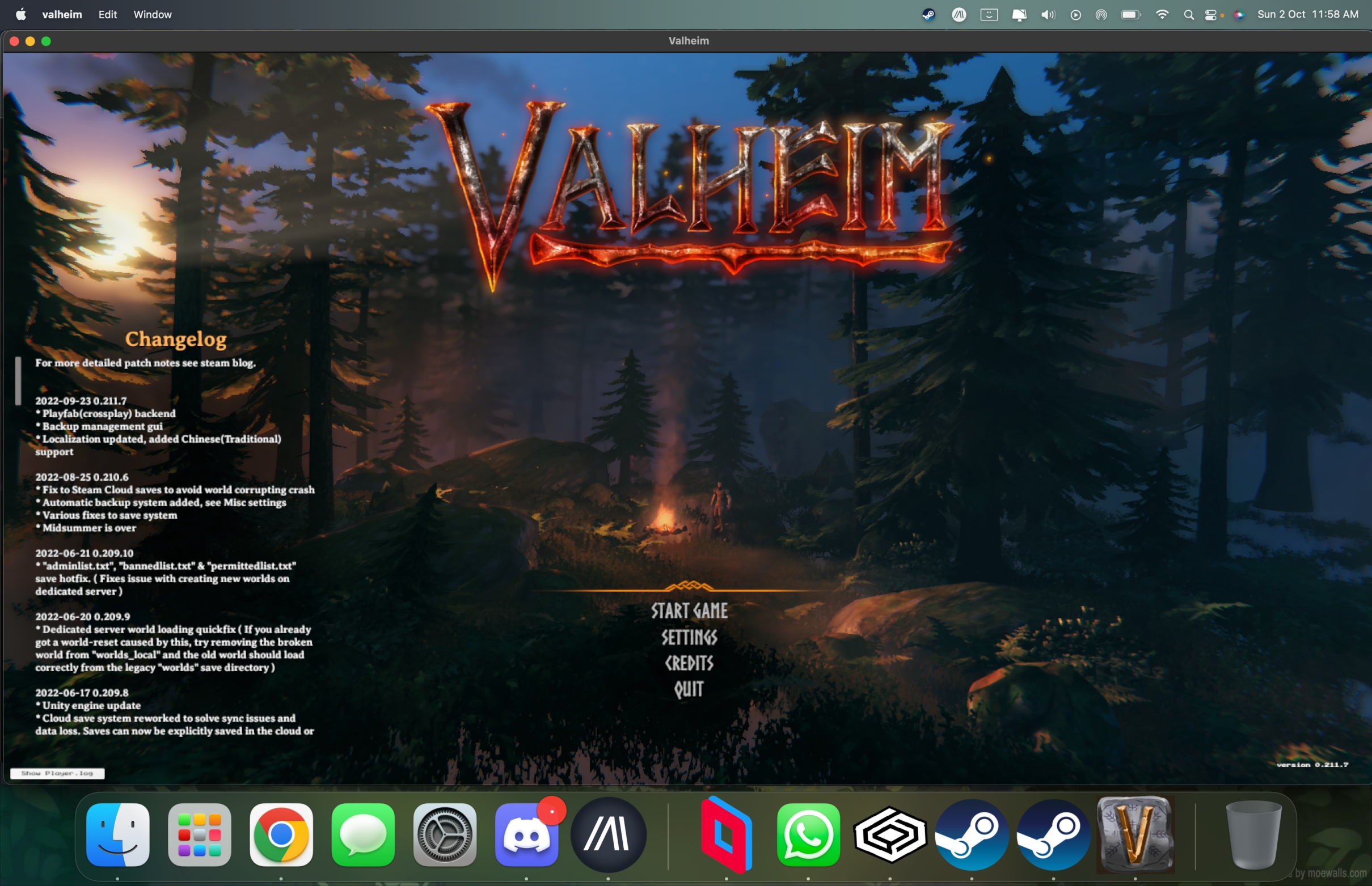
Task: Open the Edit menu
Action: [x=108, y=14]
